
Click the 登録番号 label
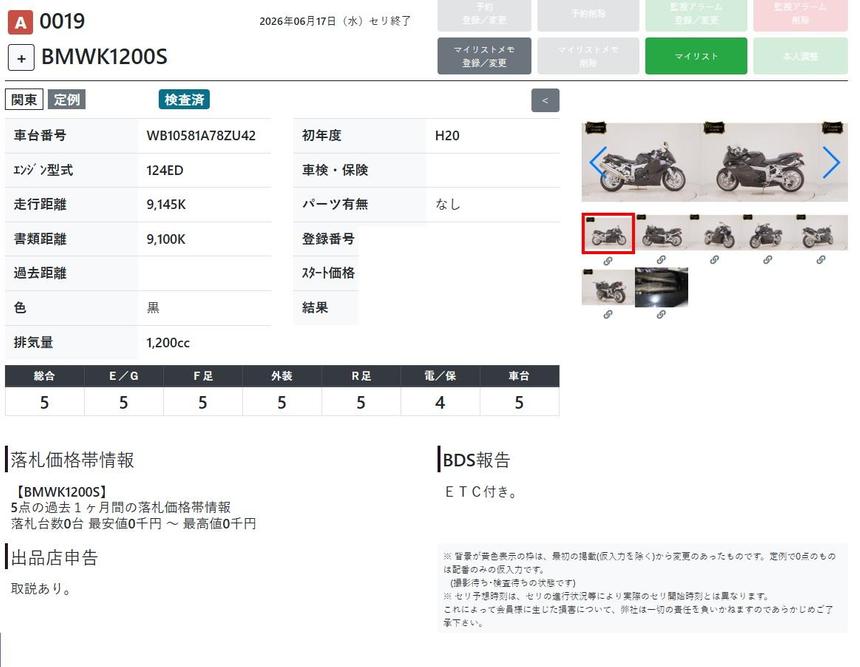click(328, 239)
